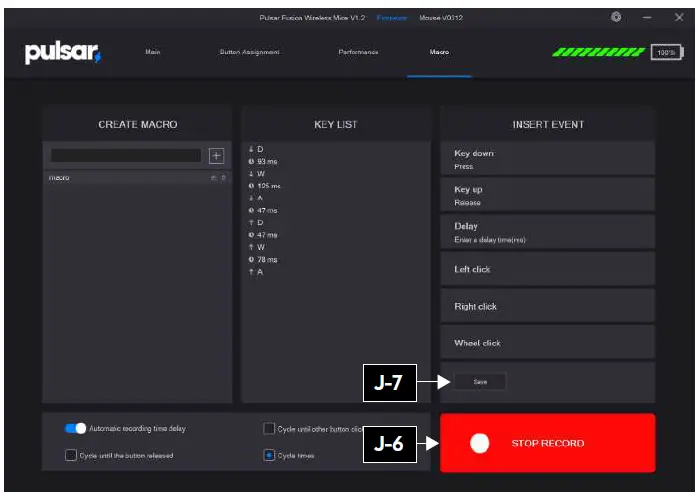Select the entry named macro

click(x=137, y=178)
